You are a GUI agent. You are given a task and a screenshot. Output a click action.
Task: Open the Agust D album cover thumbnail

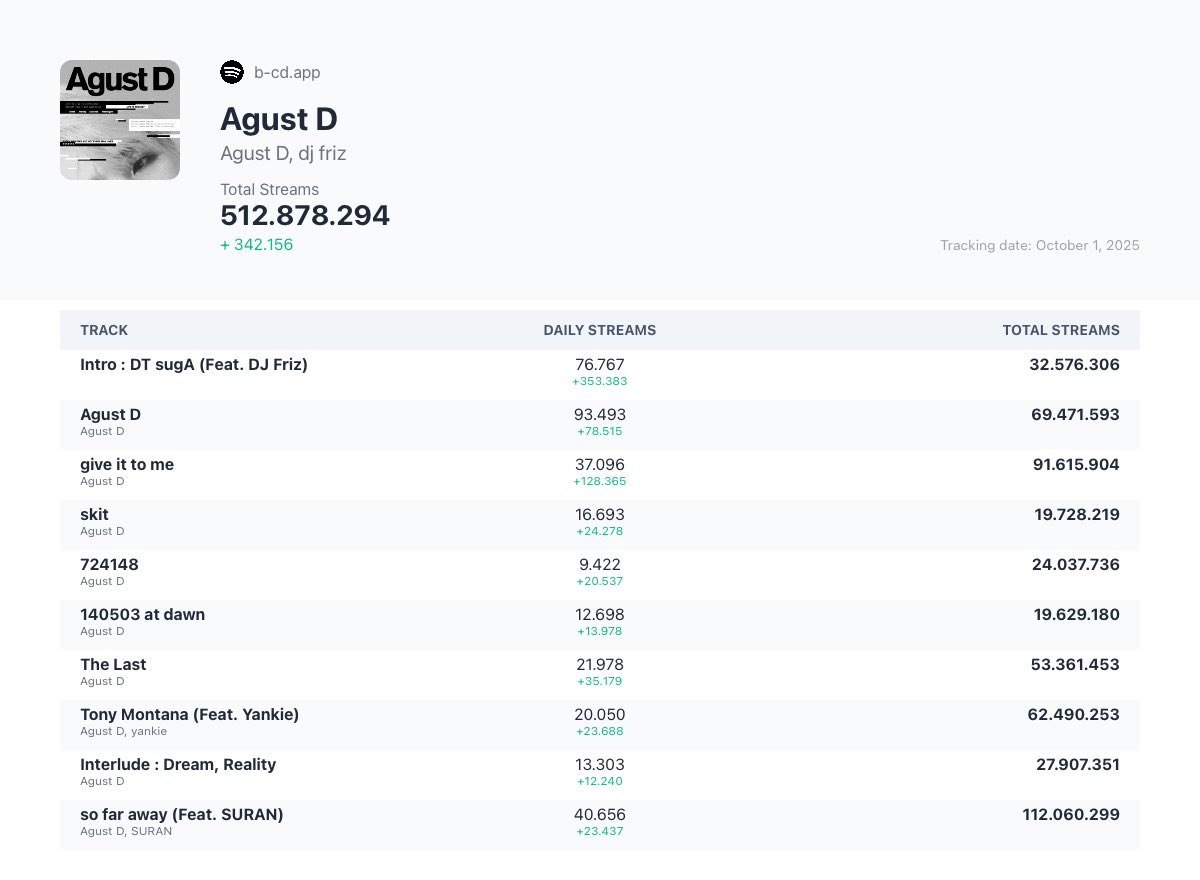(120, 120)
